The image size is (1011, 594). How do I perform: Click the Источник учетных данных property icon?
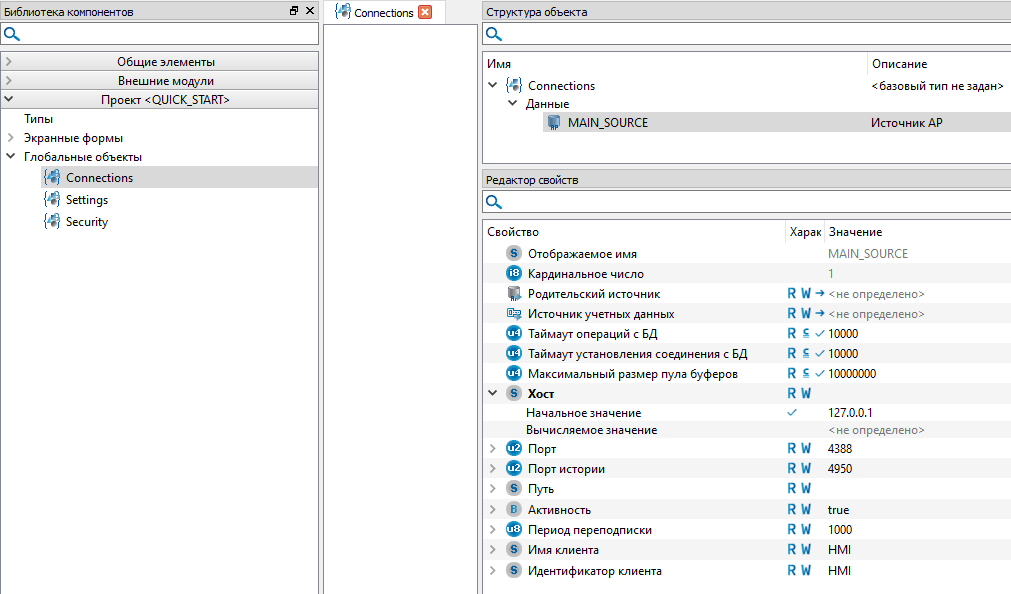click(x=514, y=314)
